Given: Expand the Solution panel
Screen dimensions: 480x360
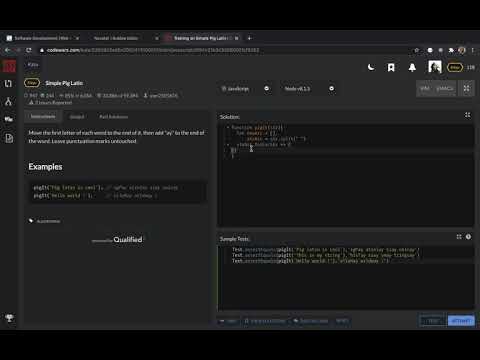Looking at the screenshot, I should (x=468, y=115).
